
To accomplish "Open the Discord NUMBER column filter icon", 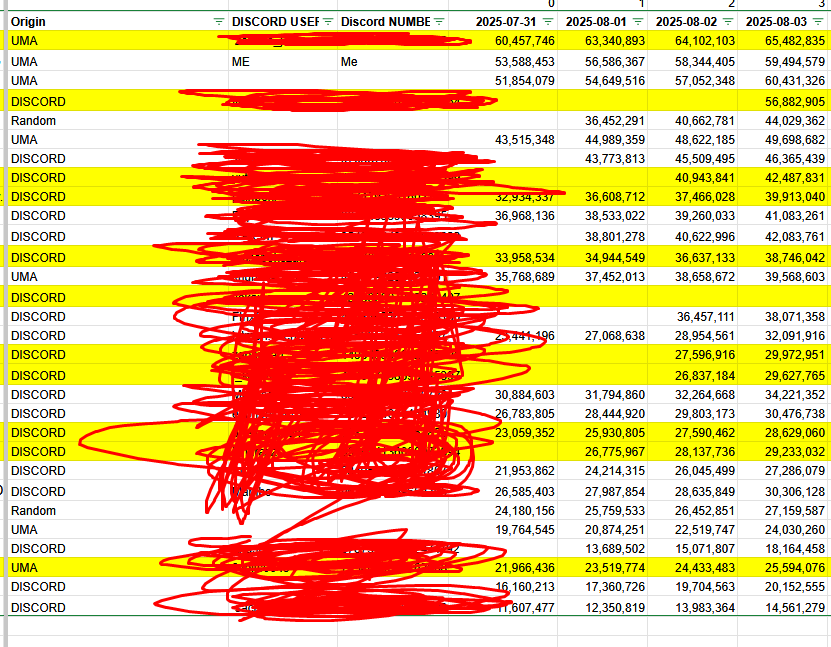I will click(x=439, y=22).
